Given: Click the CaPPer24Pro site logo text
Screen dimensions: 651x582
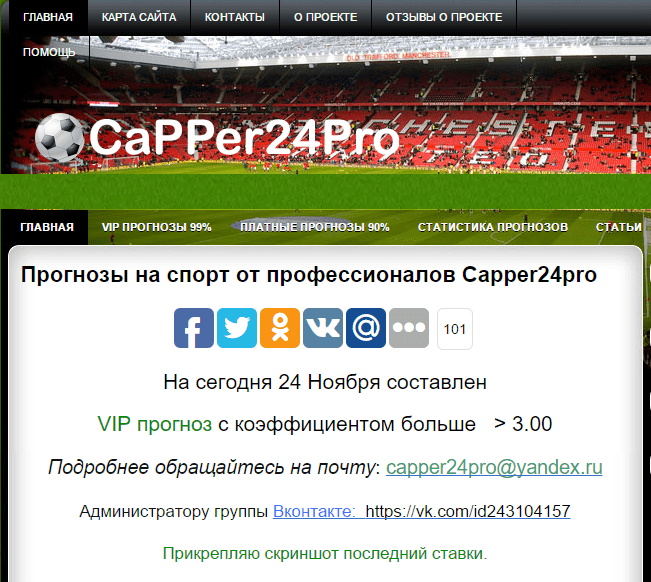Looking at the screenshot, I should tap(244, 137).
